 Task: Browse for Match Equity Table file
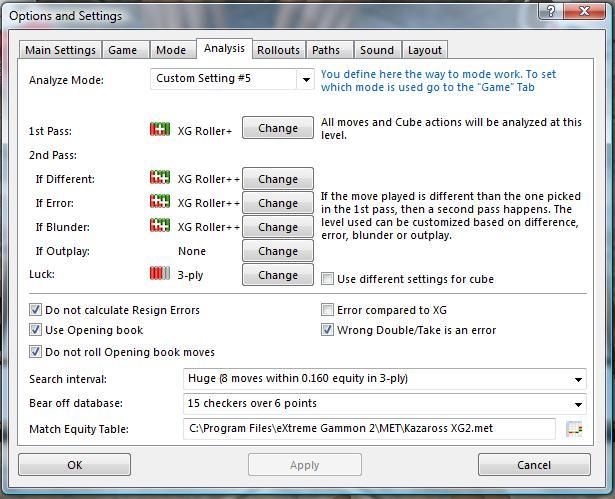tap(574, 428)
